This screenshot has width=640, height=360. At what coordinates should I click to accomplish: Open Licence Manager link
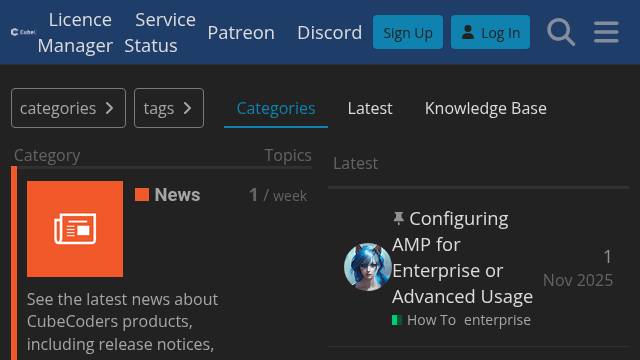pyautogui.click(x=76, y=32)
